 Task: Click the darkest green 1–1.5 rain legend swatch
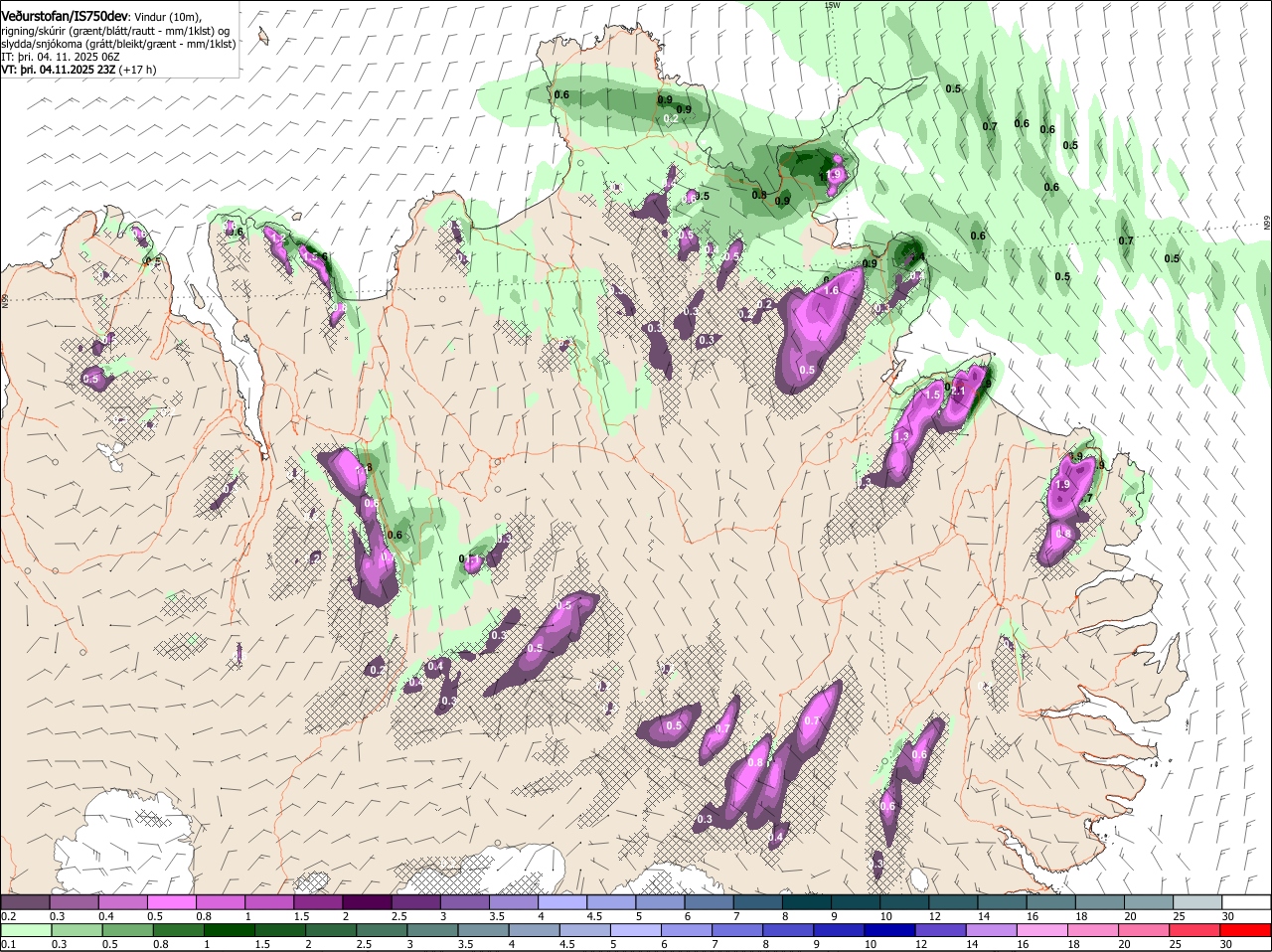[x=231, y=930]
